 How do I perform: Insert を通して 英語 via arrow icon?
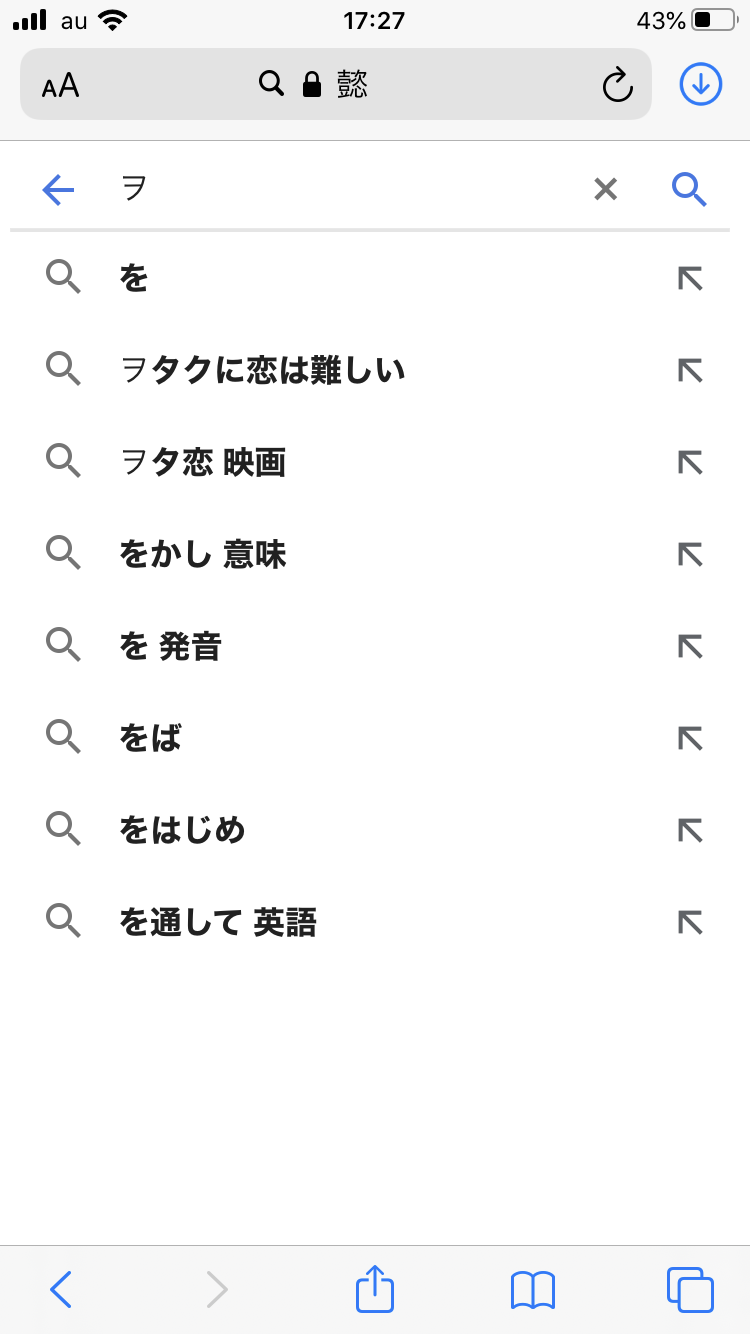coord(690,922)
